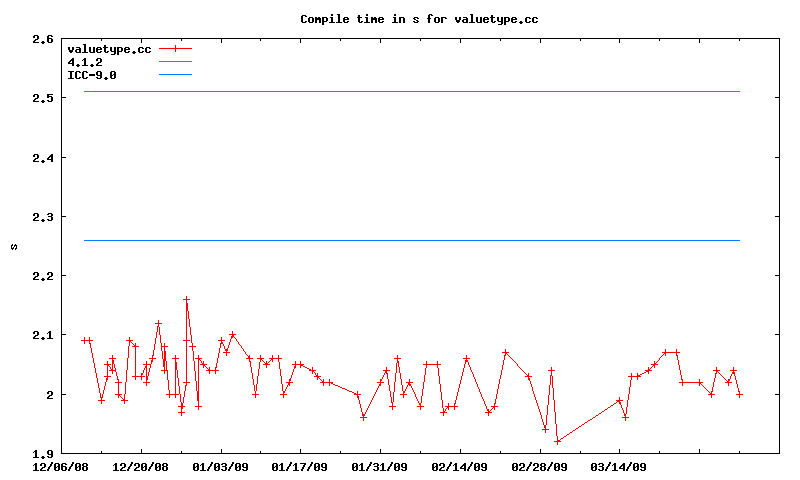Click the y-axis unit label 's'

pos(14,246)
